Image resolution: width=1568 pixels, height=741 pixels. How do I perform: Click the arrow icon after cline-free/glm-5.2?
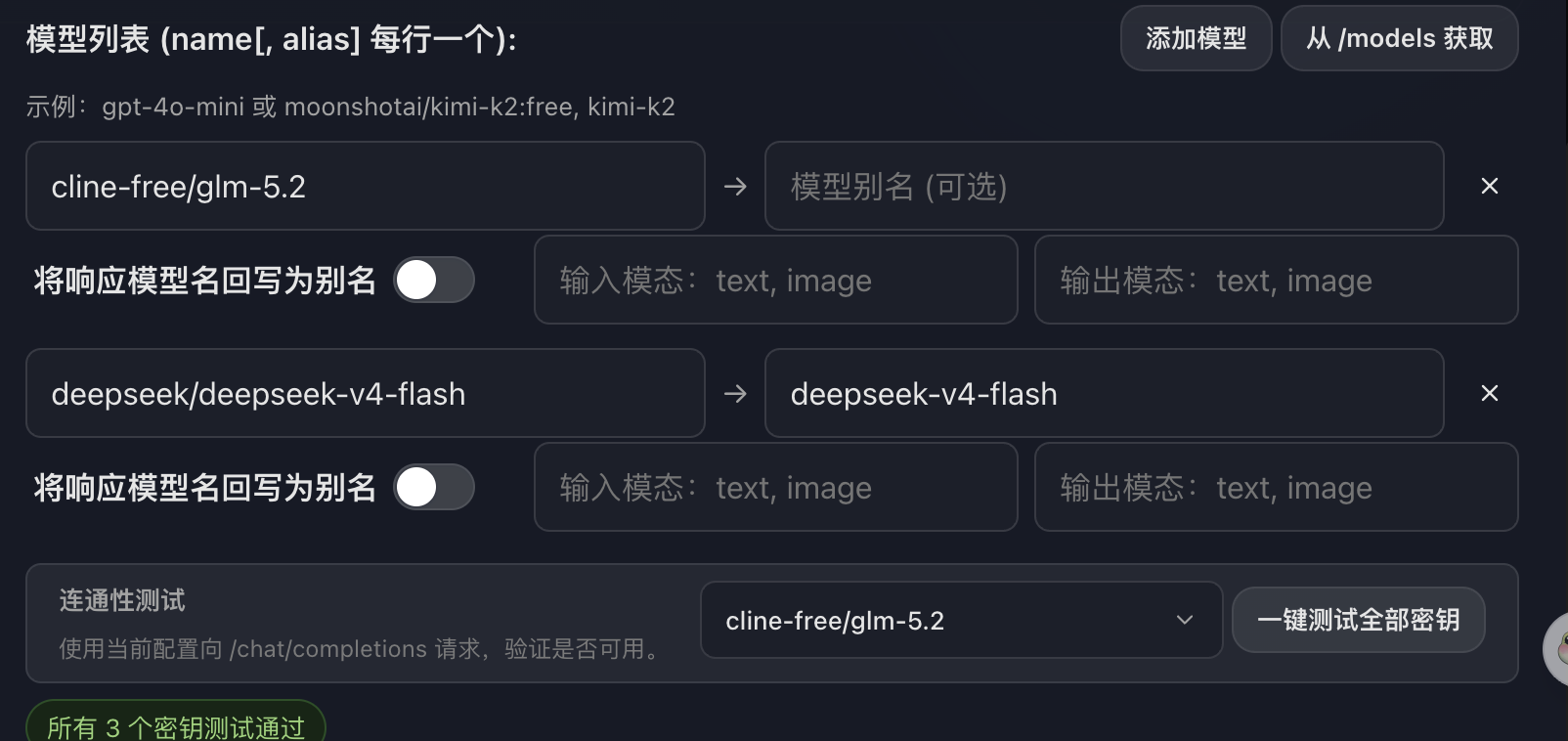point(735,186)
